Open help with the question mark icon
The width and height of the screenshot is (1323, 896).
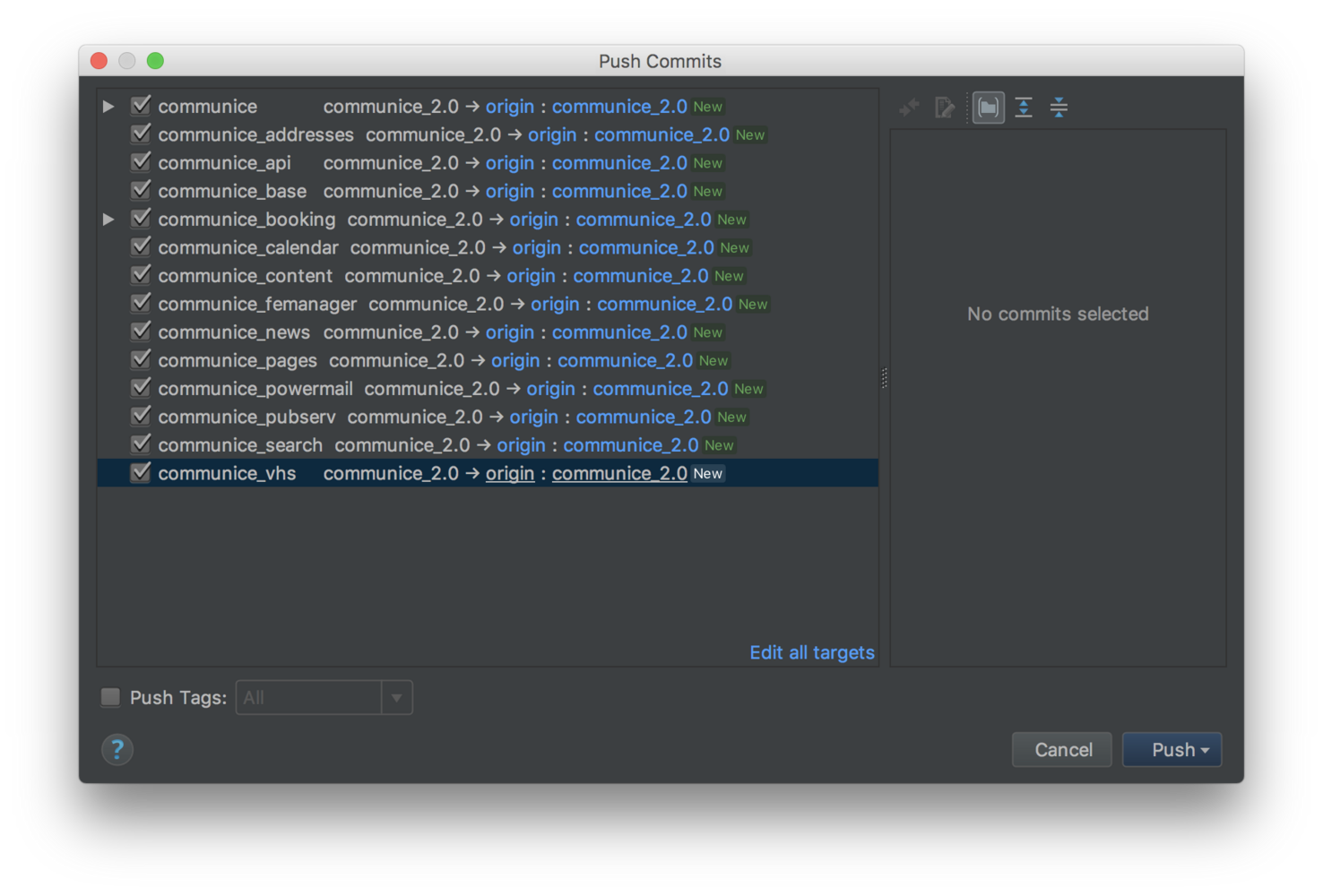(x=117, y=750)
